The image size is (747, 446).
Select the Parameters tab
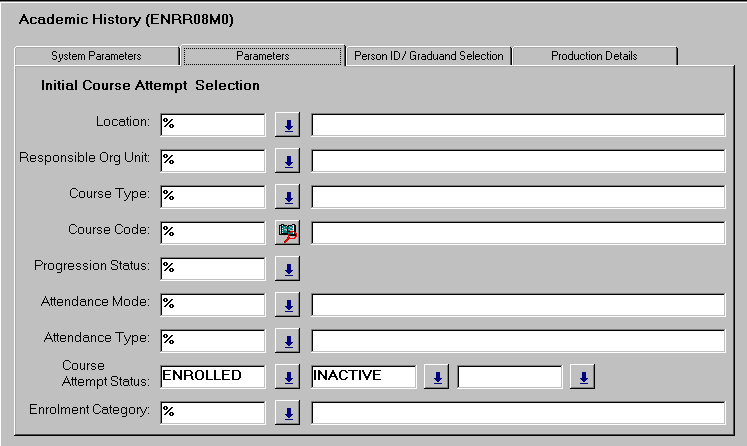[x=263, y=56]
